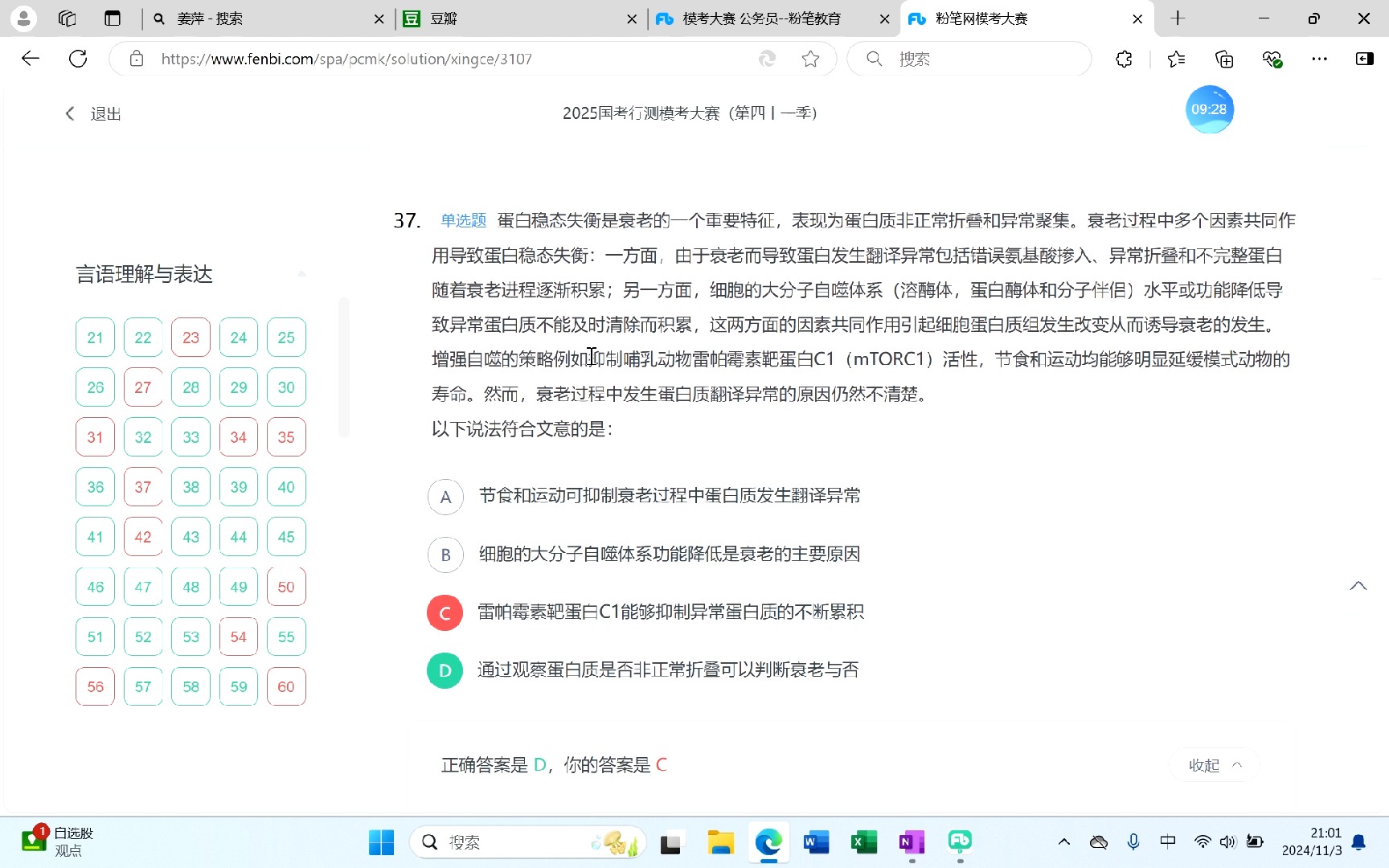This screenshot has height=868, width=1389.
Task: Close the 豆瓣 tab
Action: (x=632, y=18)
